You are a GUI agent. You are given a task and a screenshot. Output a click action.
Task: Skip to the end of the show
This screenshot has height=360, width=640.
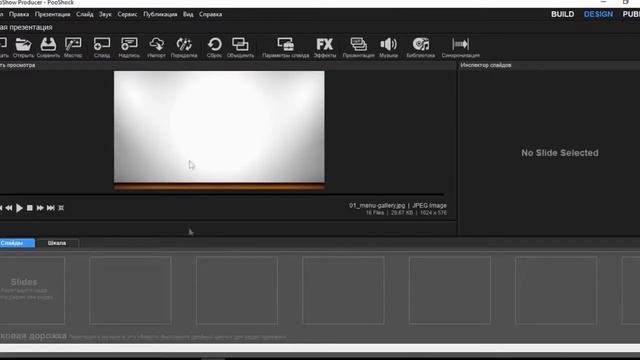51,208
